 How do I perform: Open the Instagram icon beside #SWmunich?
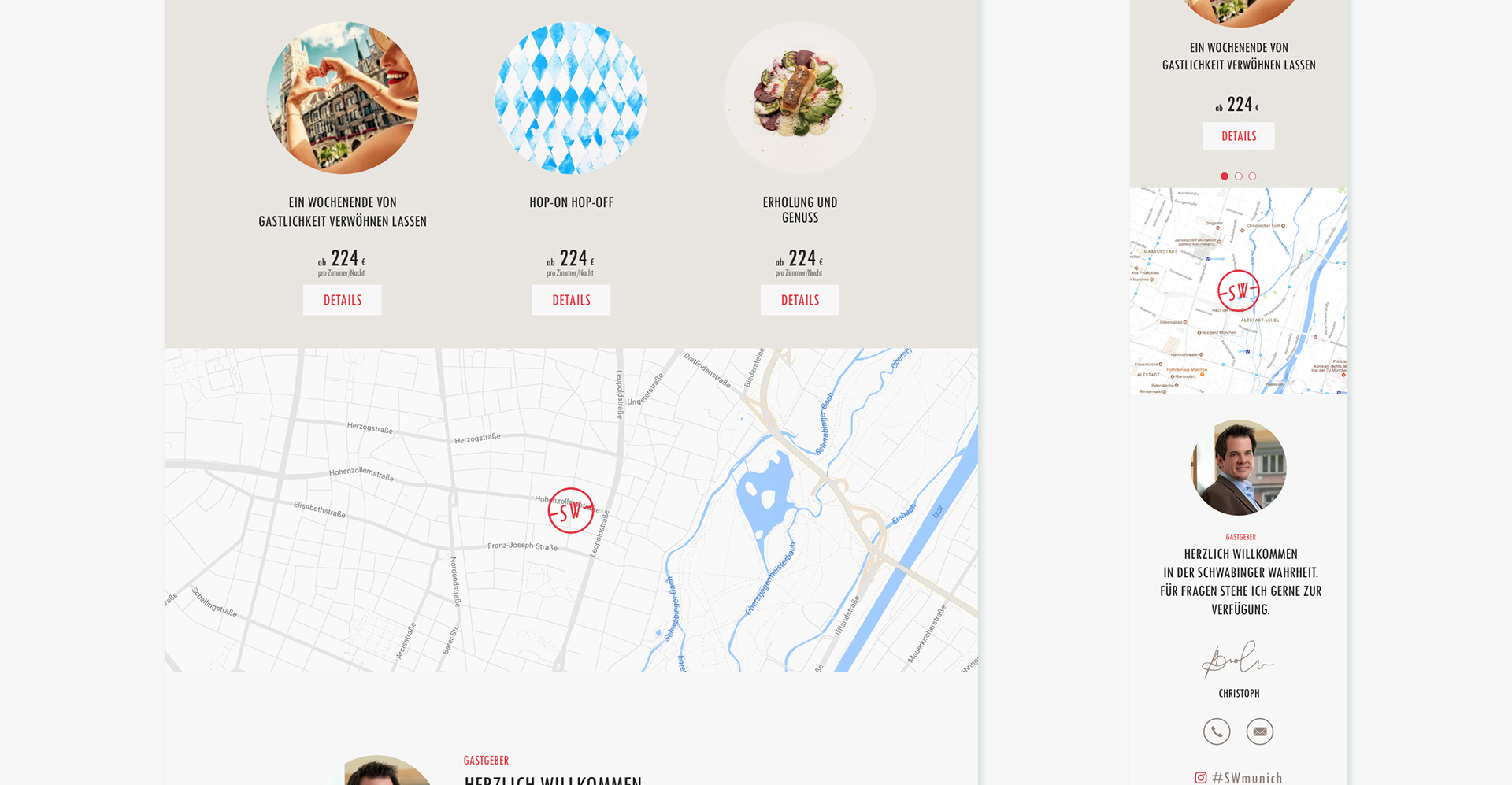point(1201,778)
